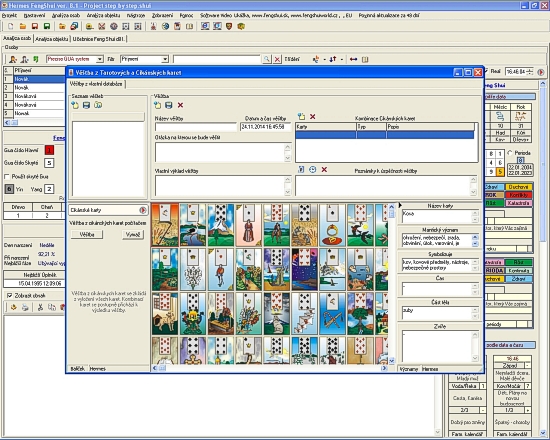Click red X icon above Karty table
Viewport: 550px width, 440px height.
click(313, 116)
